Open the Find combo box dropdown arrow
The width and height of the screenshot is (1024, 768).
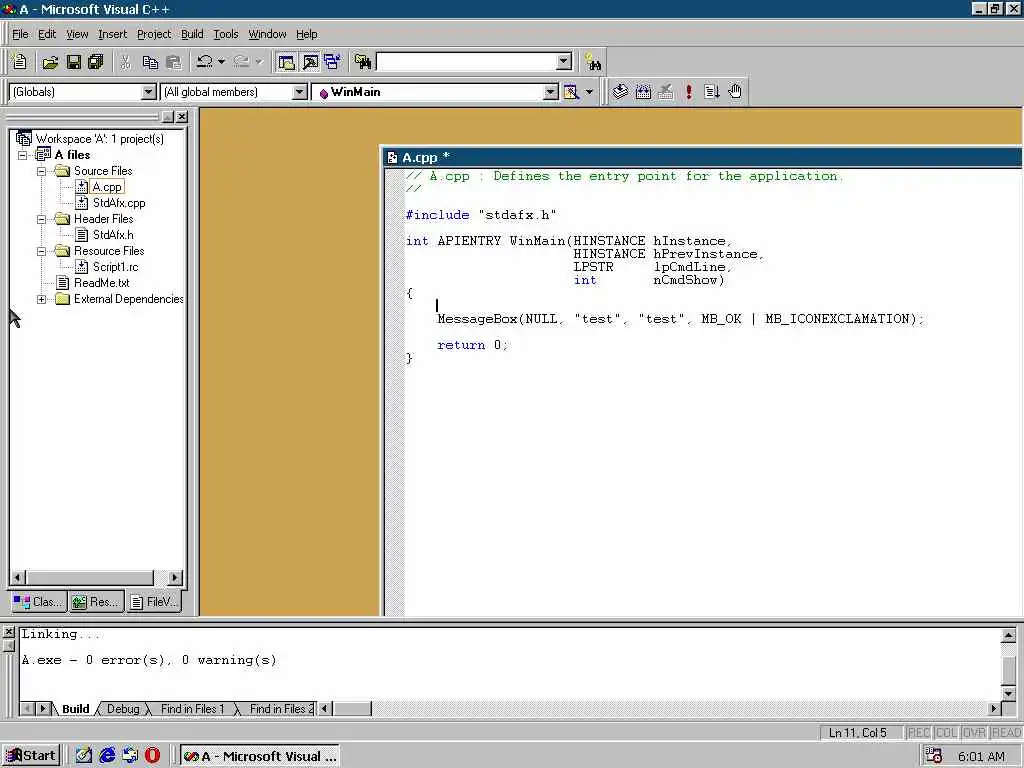click(564, 62)
